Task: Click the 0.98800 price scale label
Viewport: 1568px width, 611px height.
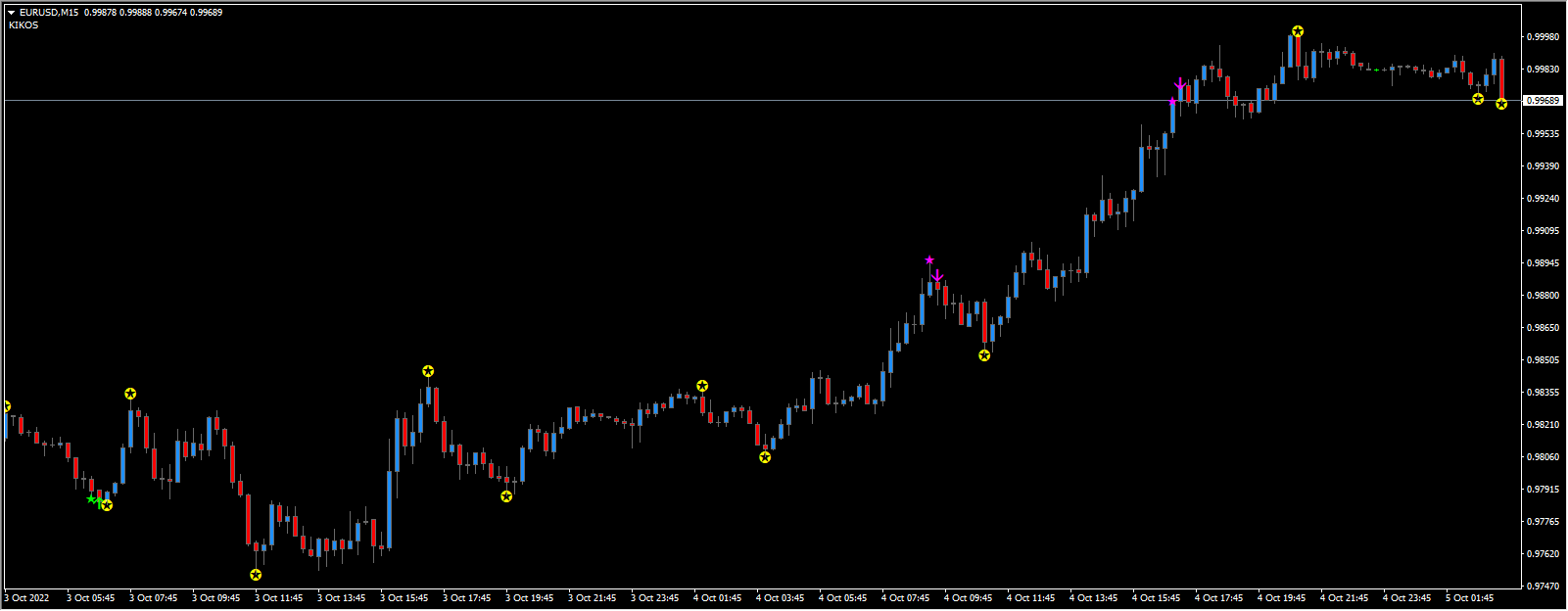Action: (x=1543, y=296)
